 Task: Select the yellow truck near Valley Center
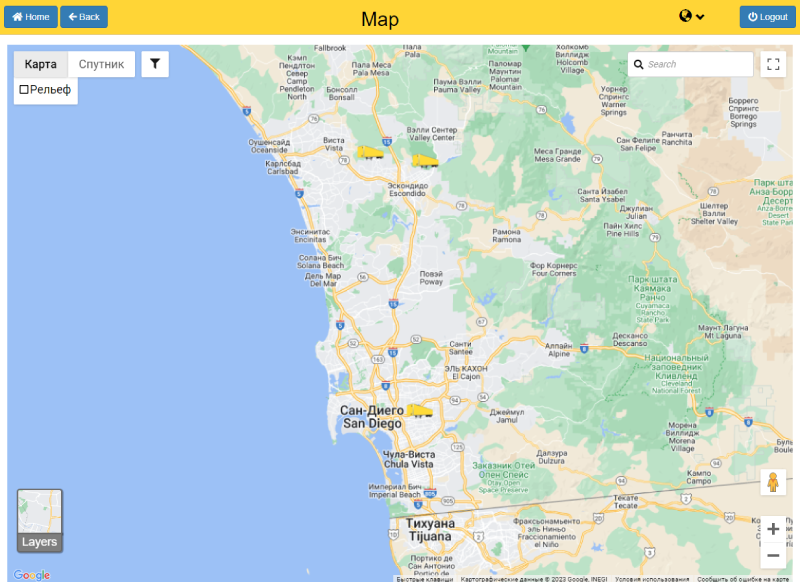(425, 161)
